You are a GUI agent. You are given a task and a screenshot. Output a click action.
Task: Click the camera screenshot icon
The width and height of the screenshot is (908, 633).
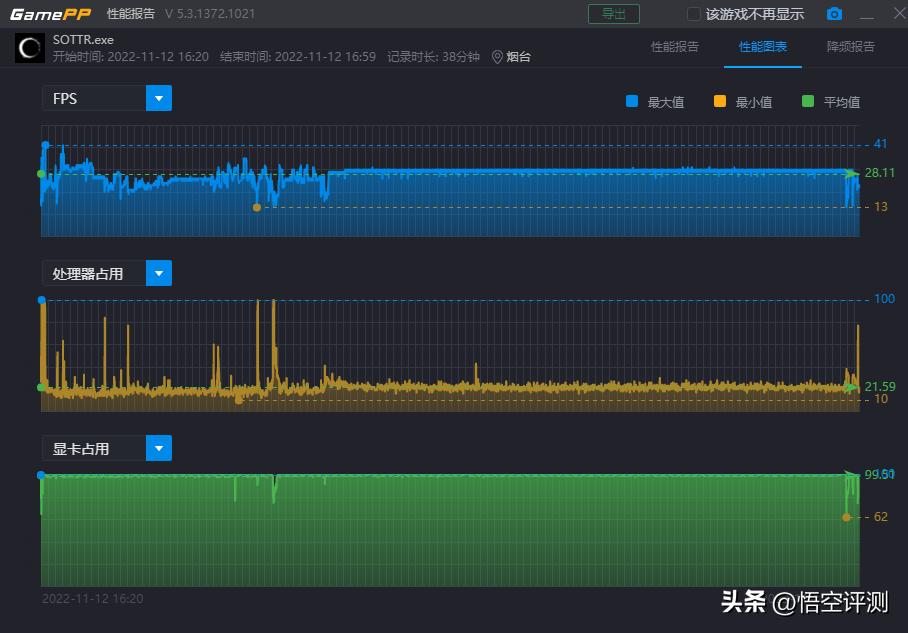(x=835, y=14)
